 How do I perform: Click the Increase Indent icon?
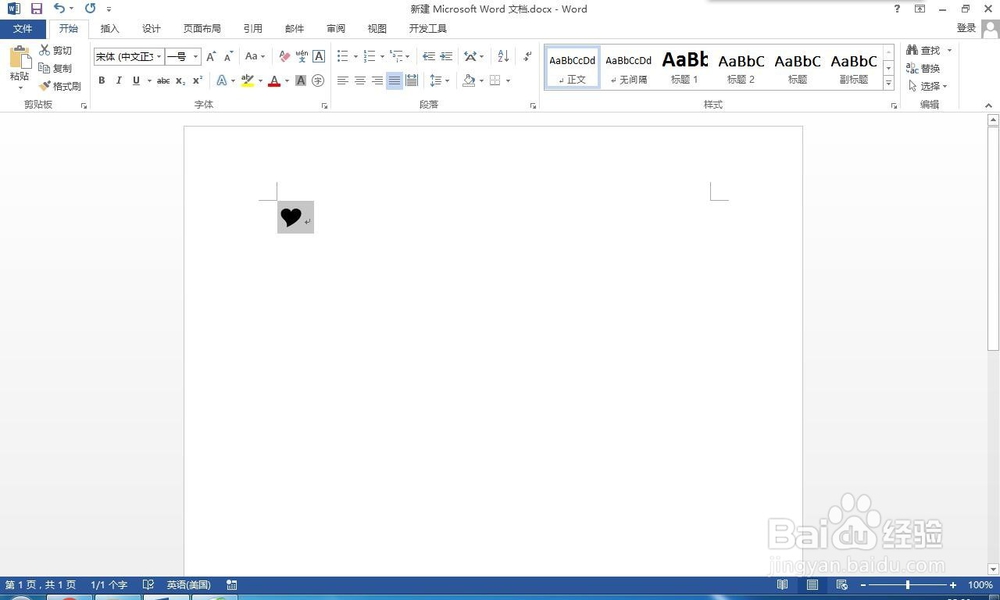point(446,57)
